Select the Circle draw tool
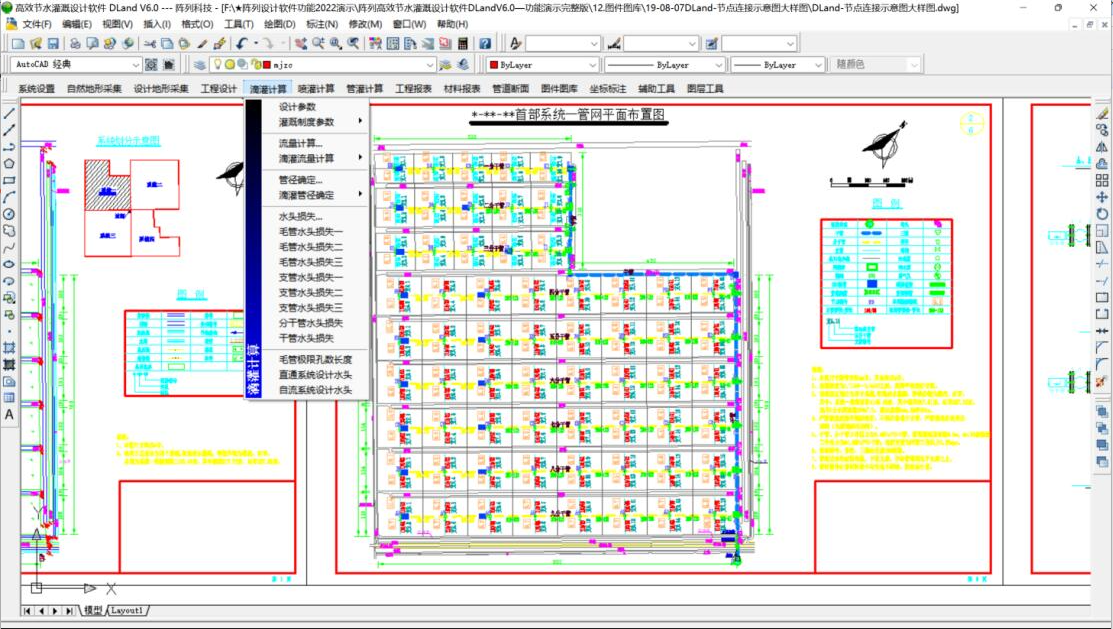 9,214
